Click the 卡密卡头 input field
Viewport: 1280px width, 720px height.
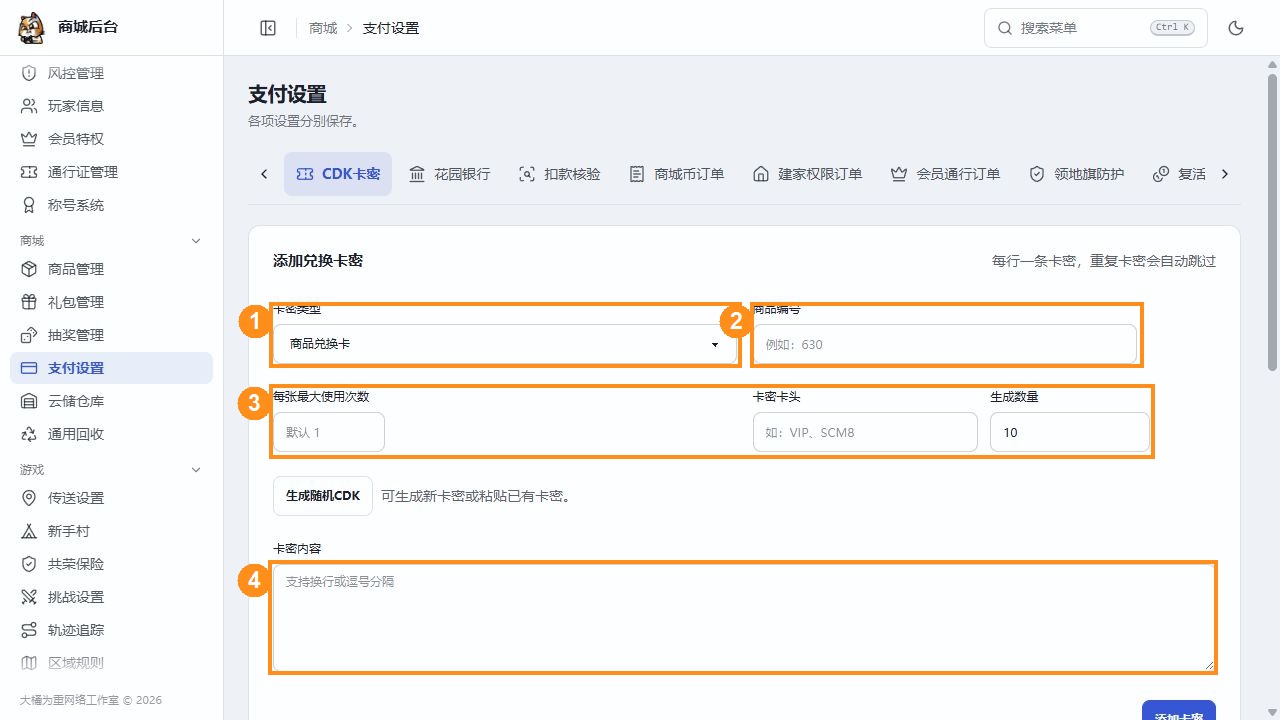coord(865,432)
